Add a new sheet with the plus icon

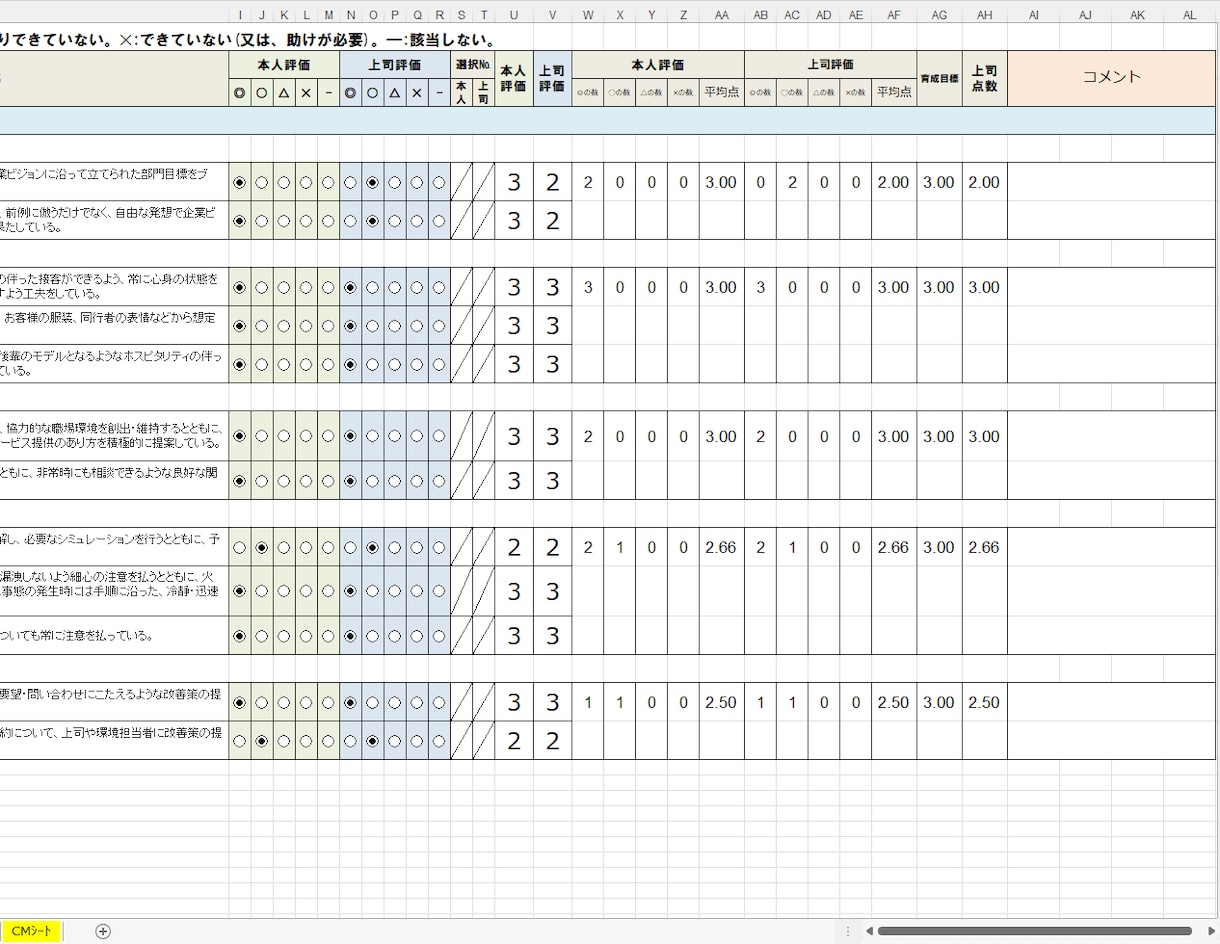(x=103, y=931)
